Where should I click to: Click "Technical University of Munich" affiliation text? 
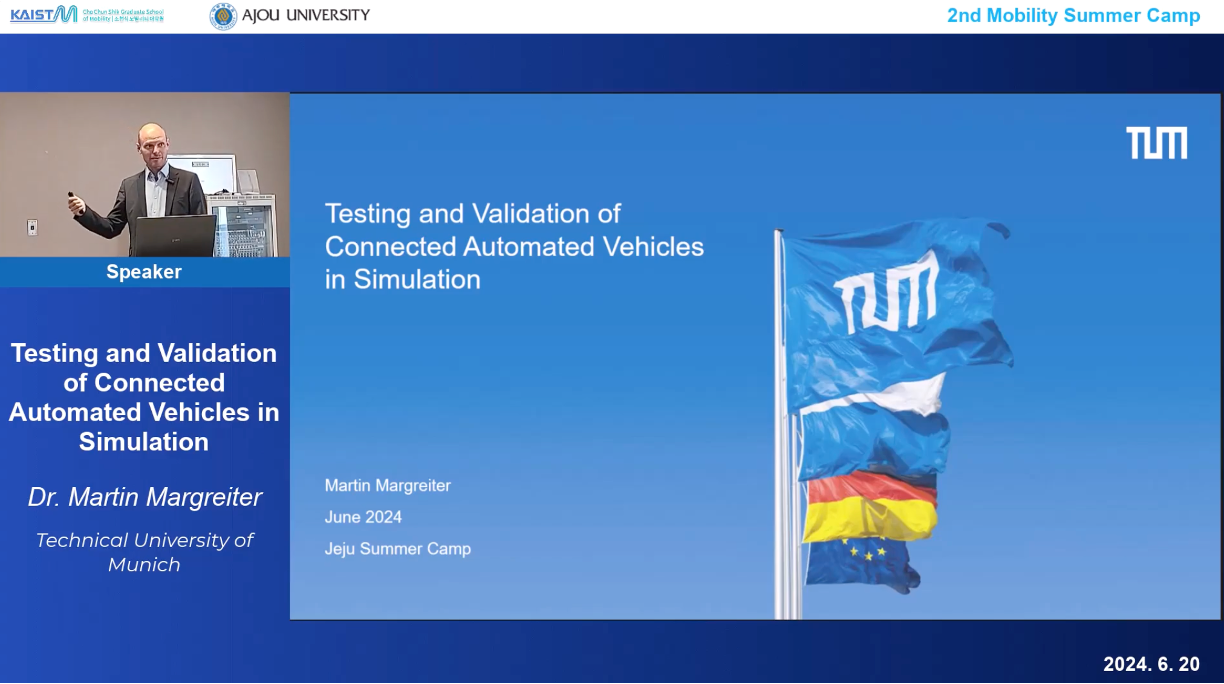tap(145, 552)
